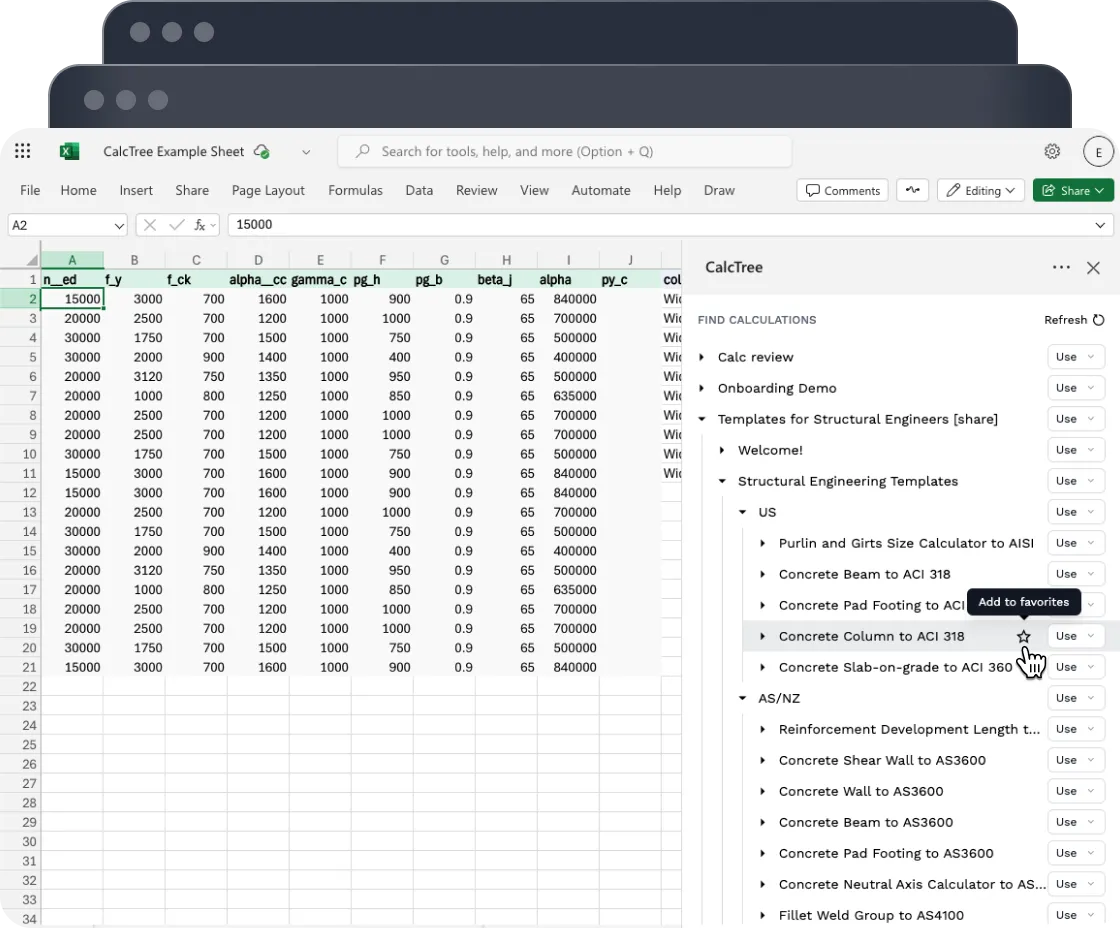Select cell A2 containing 15000
Image resolution: width=1120 pixels, height=928 pixels.
(72, 299)
